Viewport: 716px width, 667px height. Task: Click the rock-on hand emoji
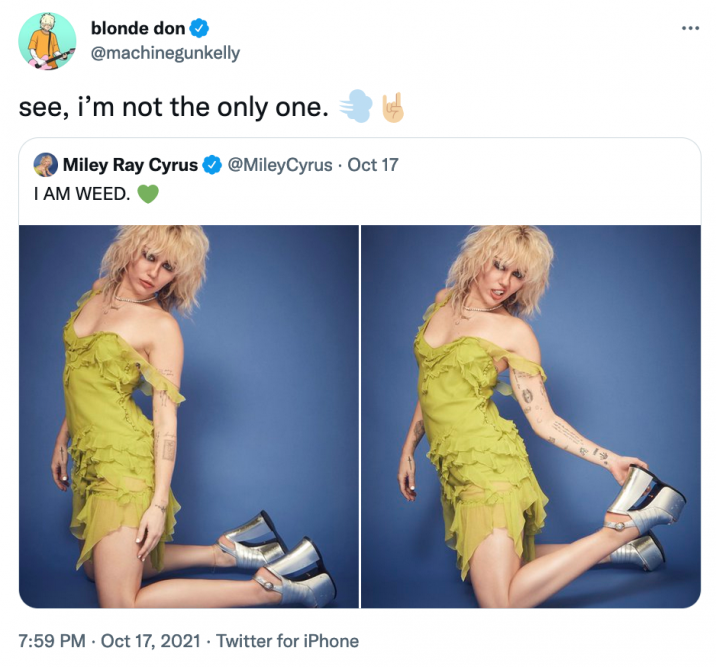coord(391,106)
